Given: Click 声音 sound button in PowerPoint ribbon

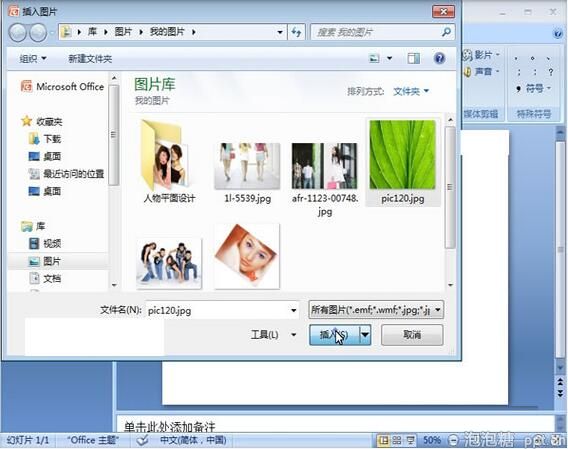Looking at the screenshot, I should 481,72.
